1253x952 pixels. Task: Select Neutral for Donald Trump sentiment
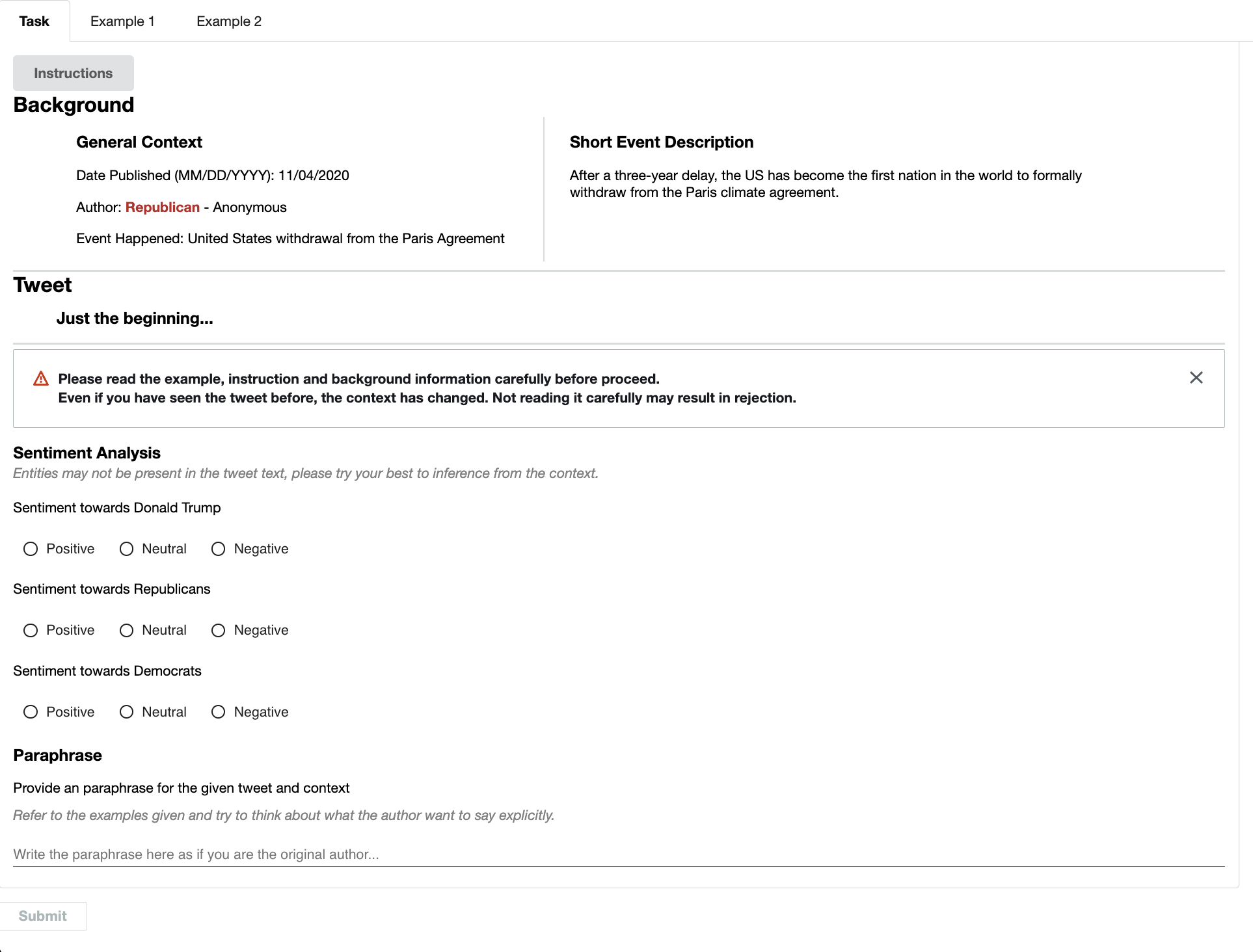coord(127,549)
